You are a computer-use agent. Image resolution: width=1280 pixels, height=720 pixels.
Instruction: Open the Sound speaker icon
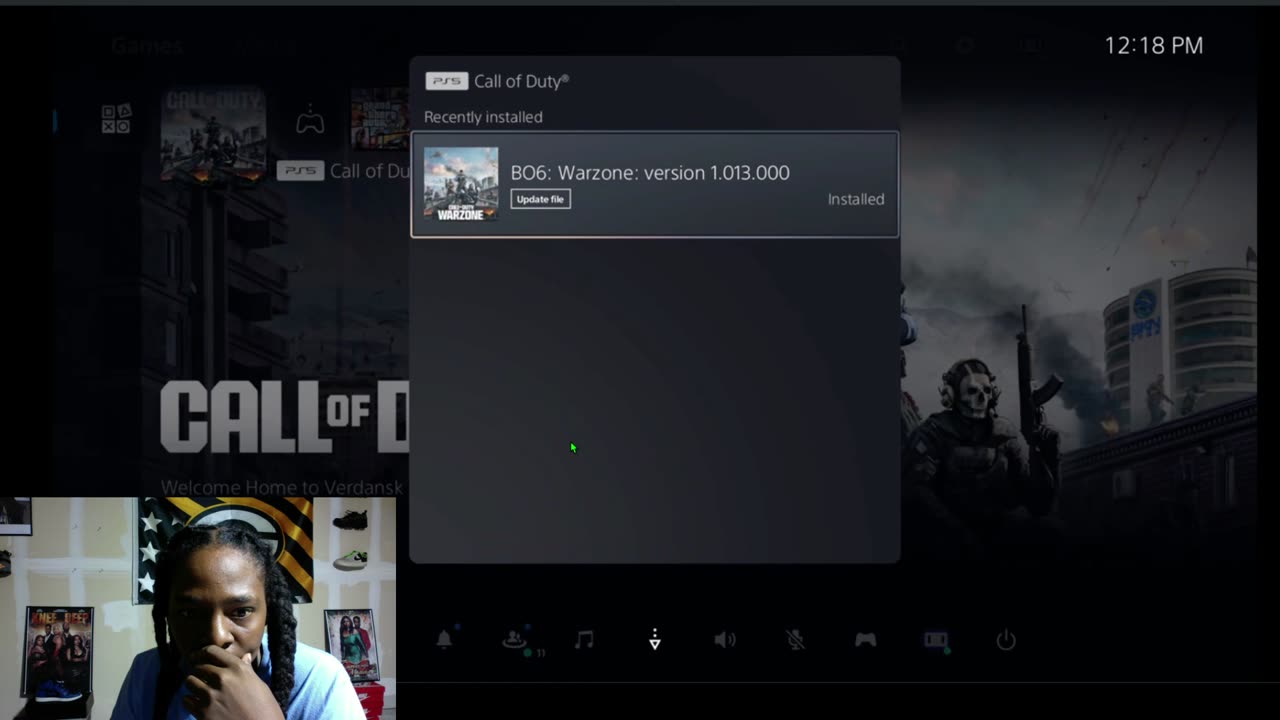725,640
